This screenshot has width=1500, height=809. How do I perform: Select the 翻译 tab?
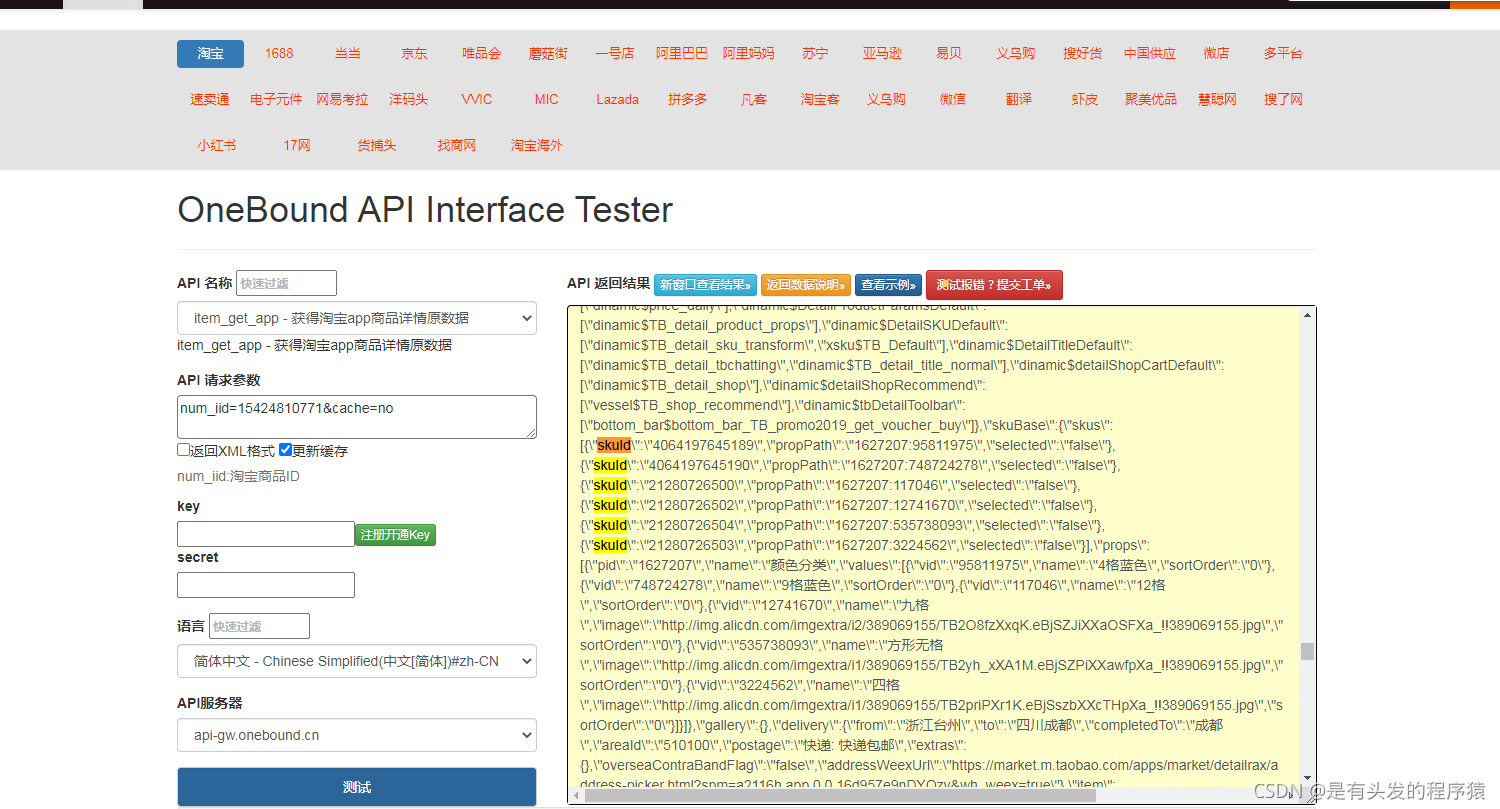[1019, 100]
